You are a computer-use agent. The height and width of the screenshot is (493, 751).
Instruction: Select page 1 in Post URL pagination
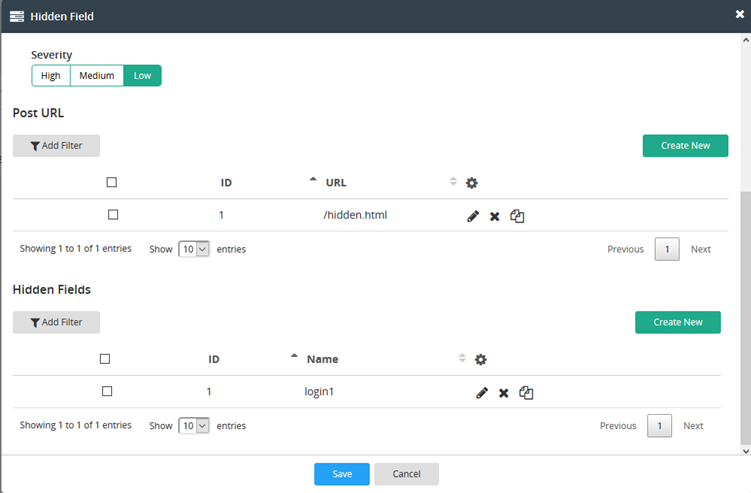pyautogui.click(x=667, y=249)
